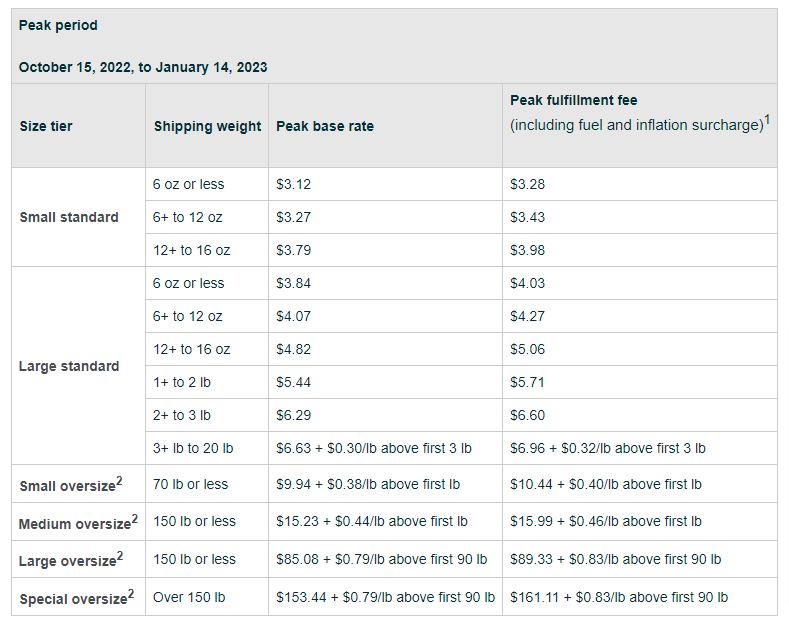
Task: Click the Peak fulfillment fee header text
Action: 573,101
